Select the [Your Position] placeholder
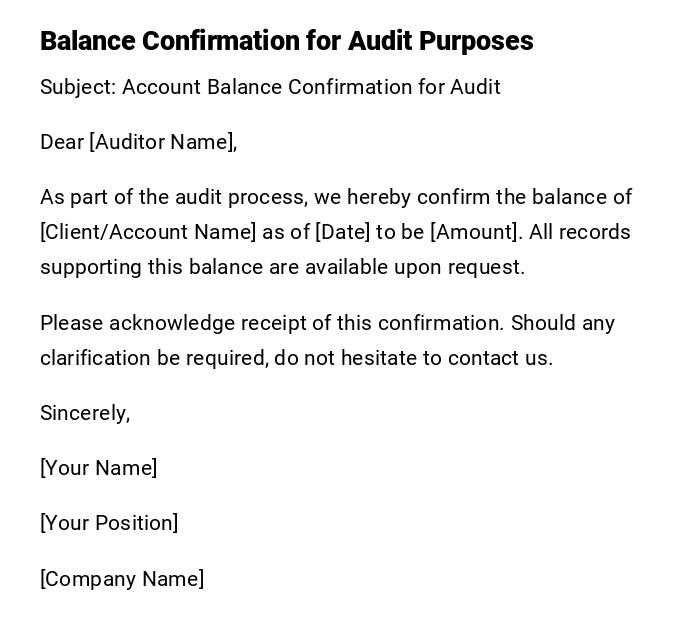700x641 pixels. [109, 523]
